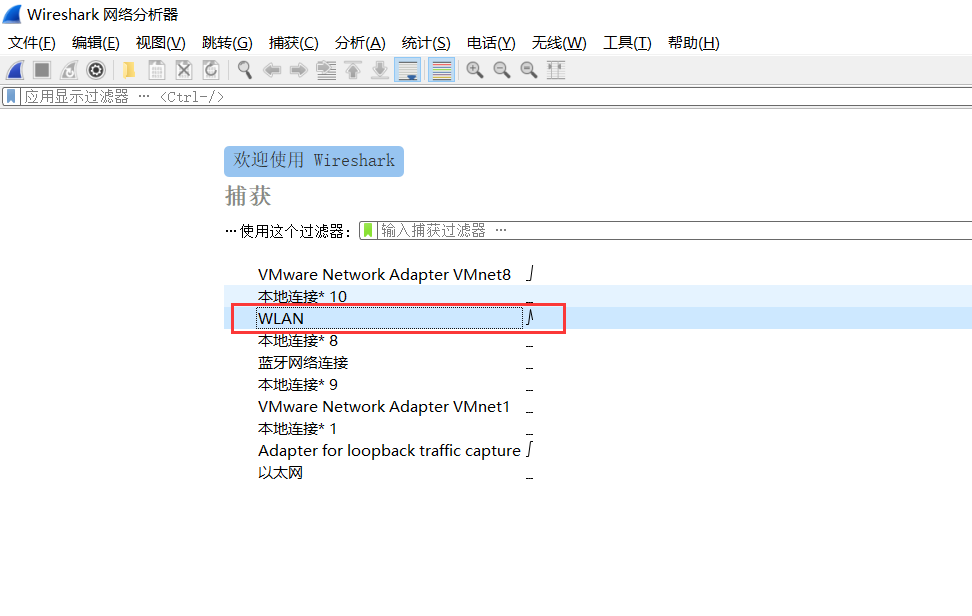
Task: Click the Reload capture file icon
Action: tap(211, 69)
